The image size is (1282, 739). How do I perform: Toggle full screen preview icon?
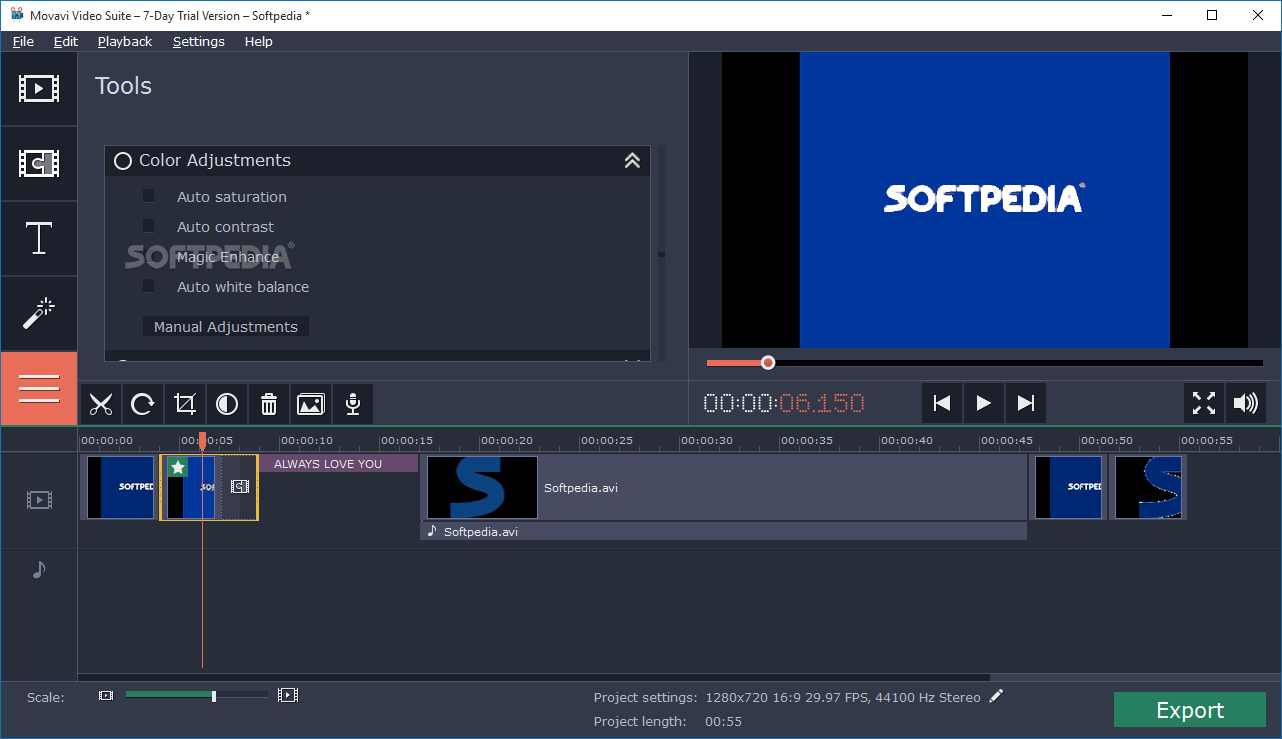[x=1204, y=403]
